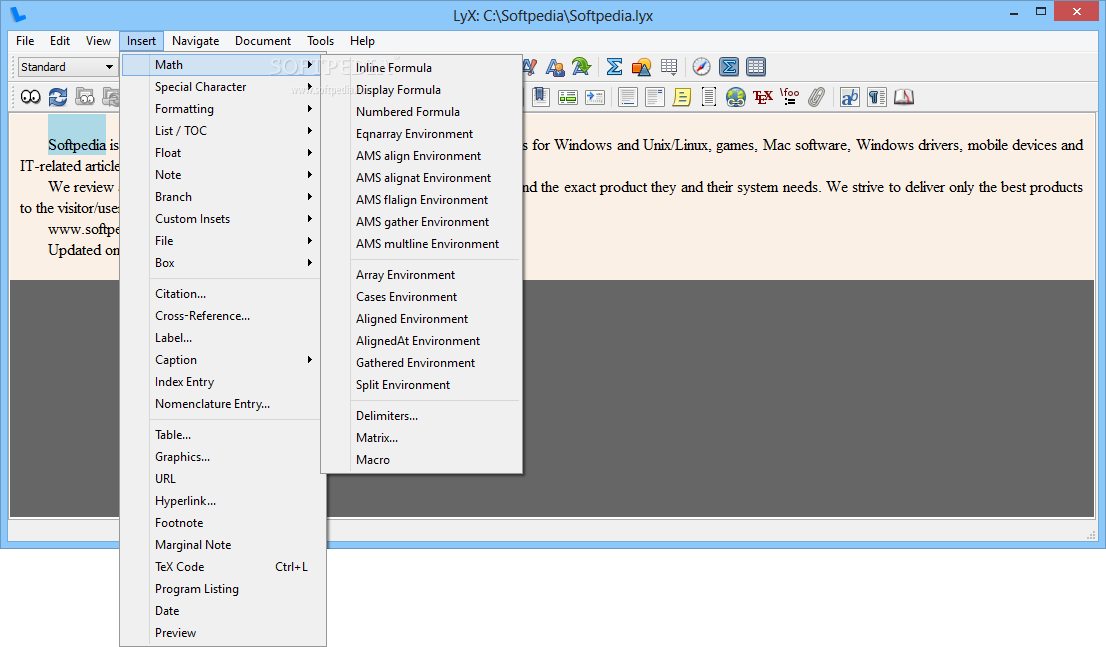The image size is (1106, 647).
Task: Select Macro in Math submenu
Action: (x=422, y=460)
